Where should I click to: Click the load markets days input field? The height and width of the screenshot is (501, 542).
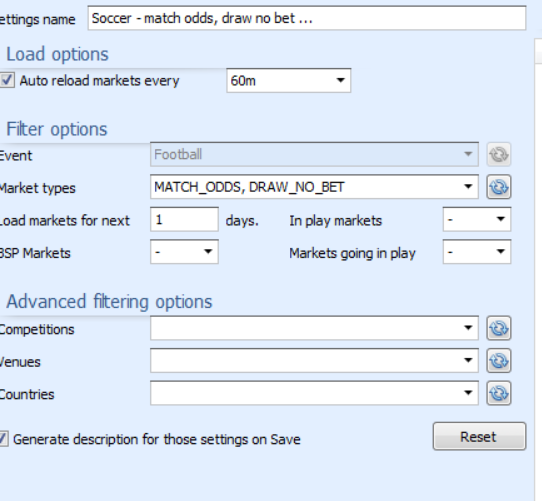[x=184, y=219]
